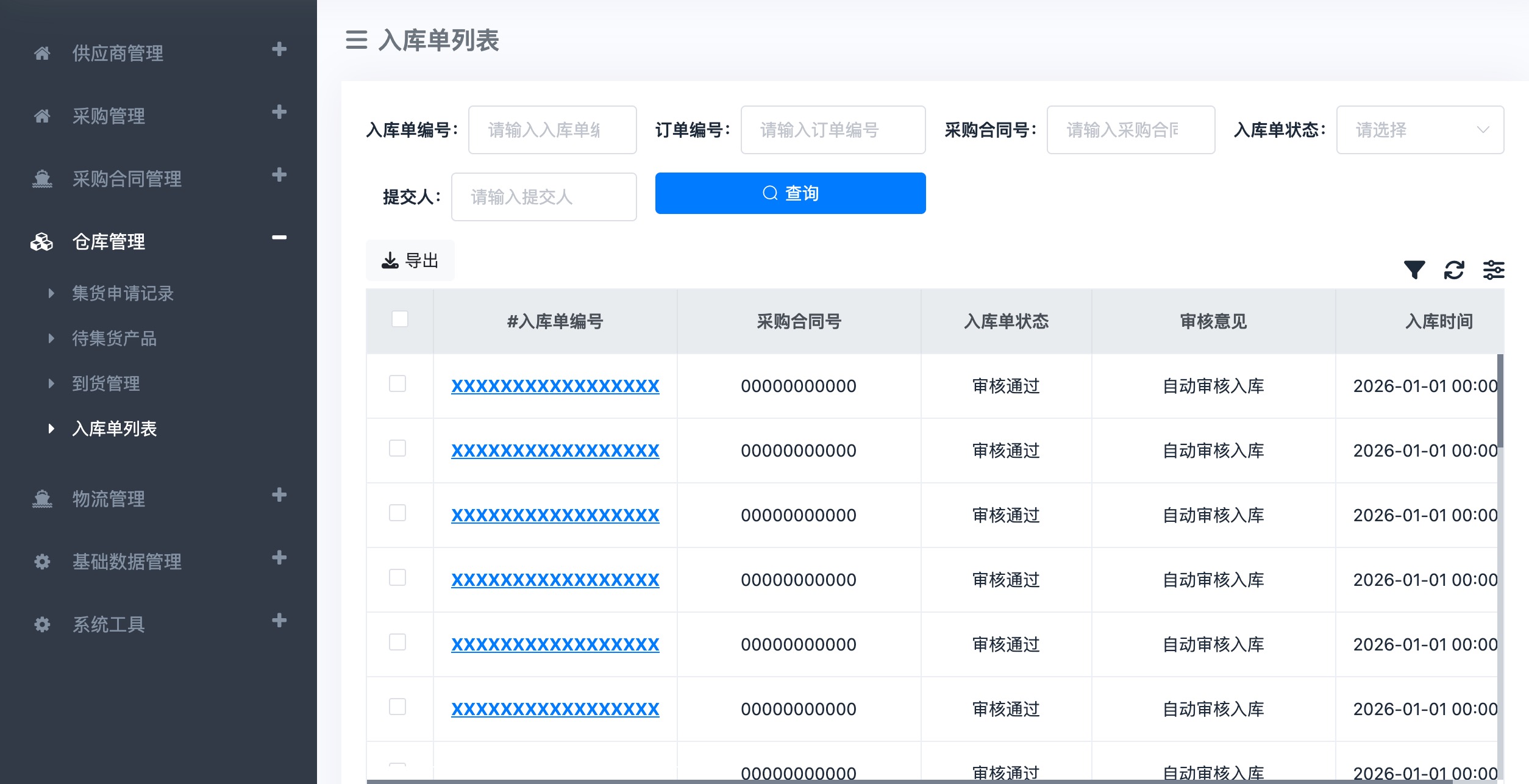Click the filter funnel icon above table

1414,269
